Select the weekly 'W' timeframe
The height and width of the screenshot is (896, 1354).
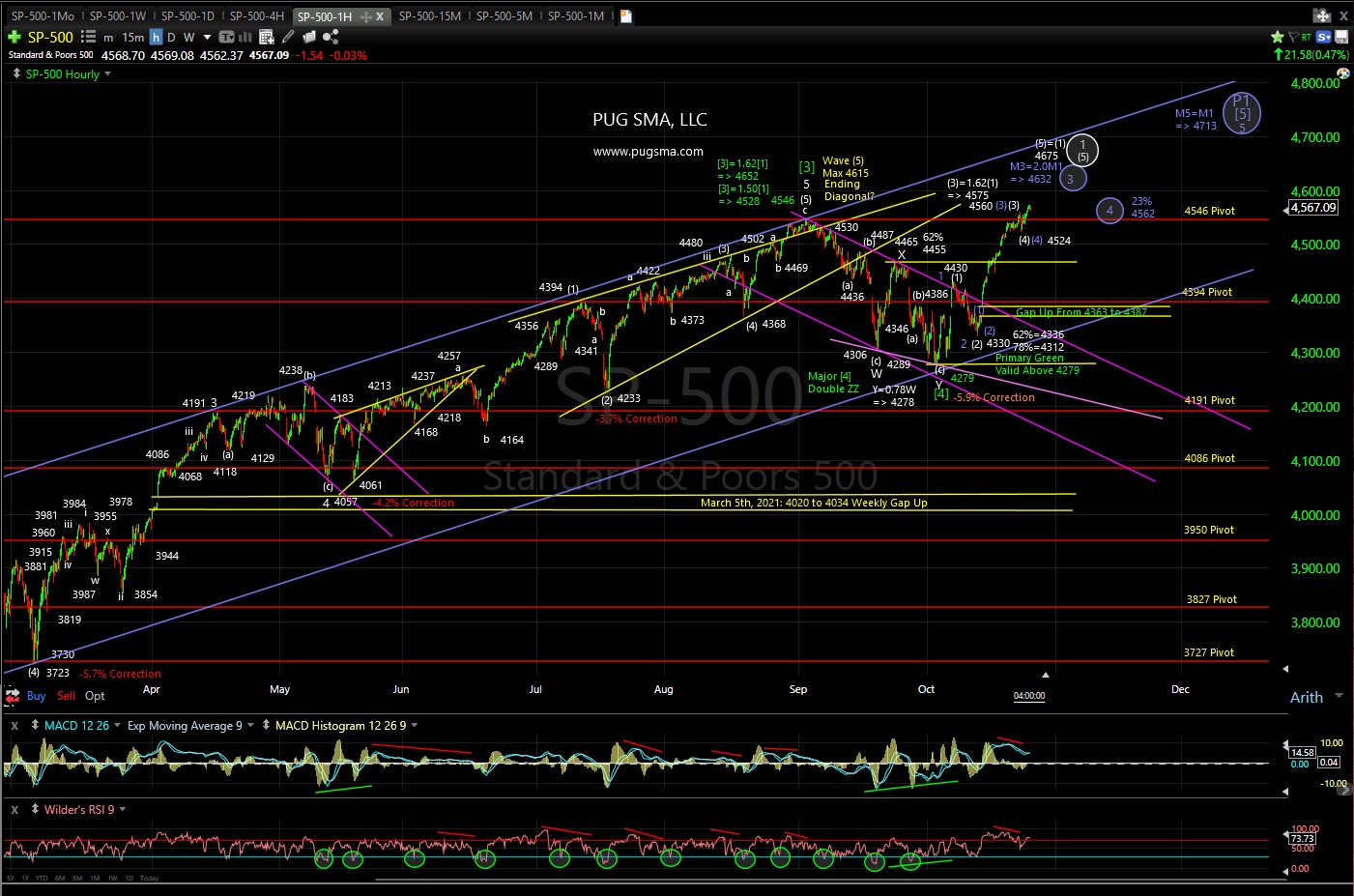pos(188,37)
